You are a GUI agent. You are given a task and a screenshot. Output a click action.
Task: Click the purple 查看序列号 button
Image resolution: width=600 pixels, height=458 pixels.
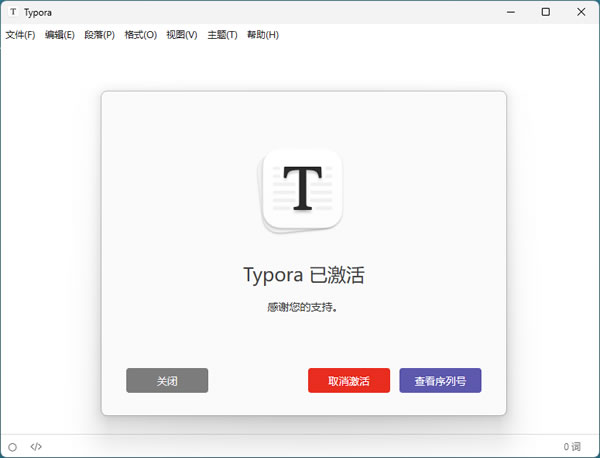pyautogui.click(x=440, y=380)
